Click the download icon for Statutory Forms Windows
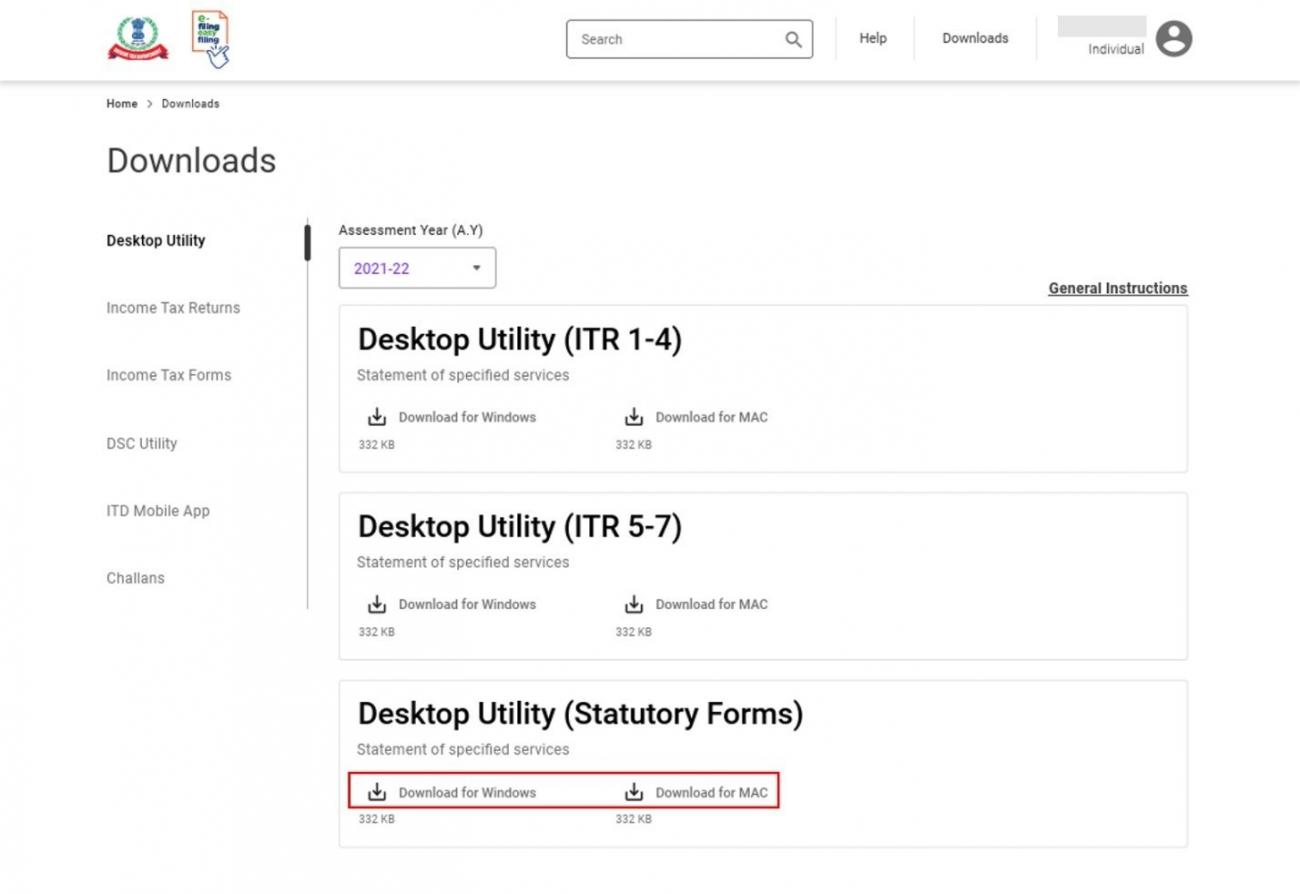The width and height of the screenshot is (1300, 894). pos(377,791)
